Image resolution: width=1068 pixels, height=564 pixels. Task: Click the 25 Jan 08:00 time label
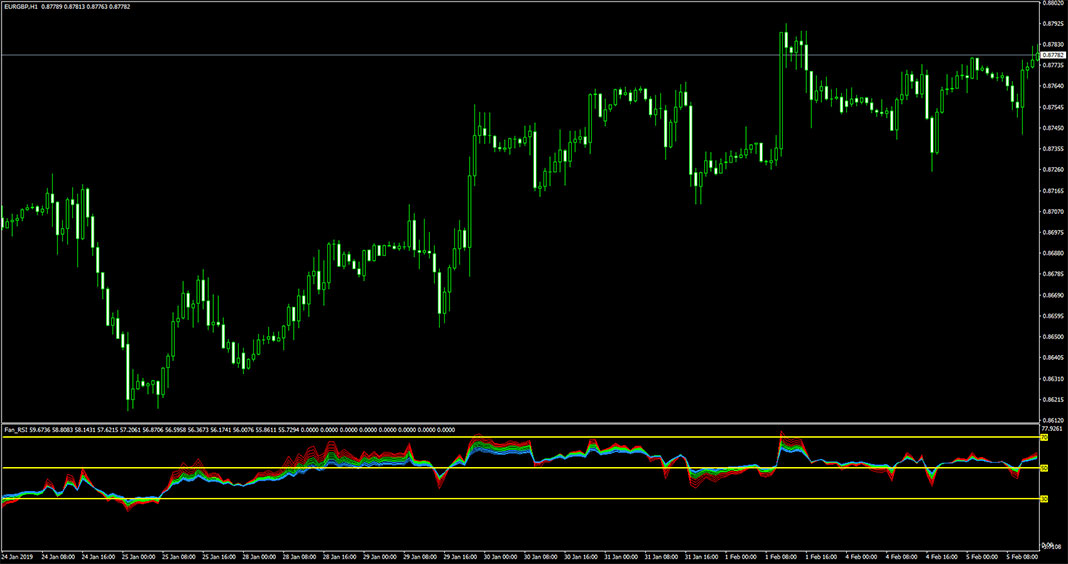click(177, 556)
